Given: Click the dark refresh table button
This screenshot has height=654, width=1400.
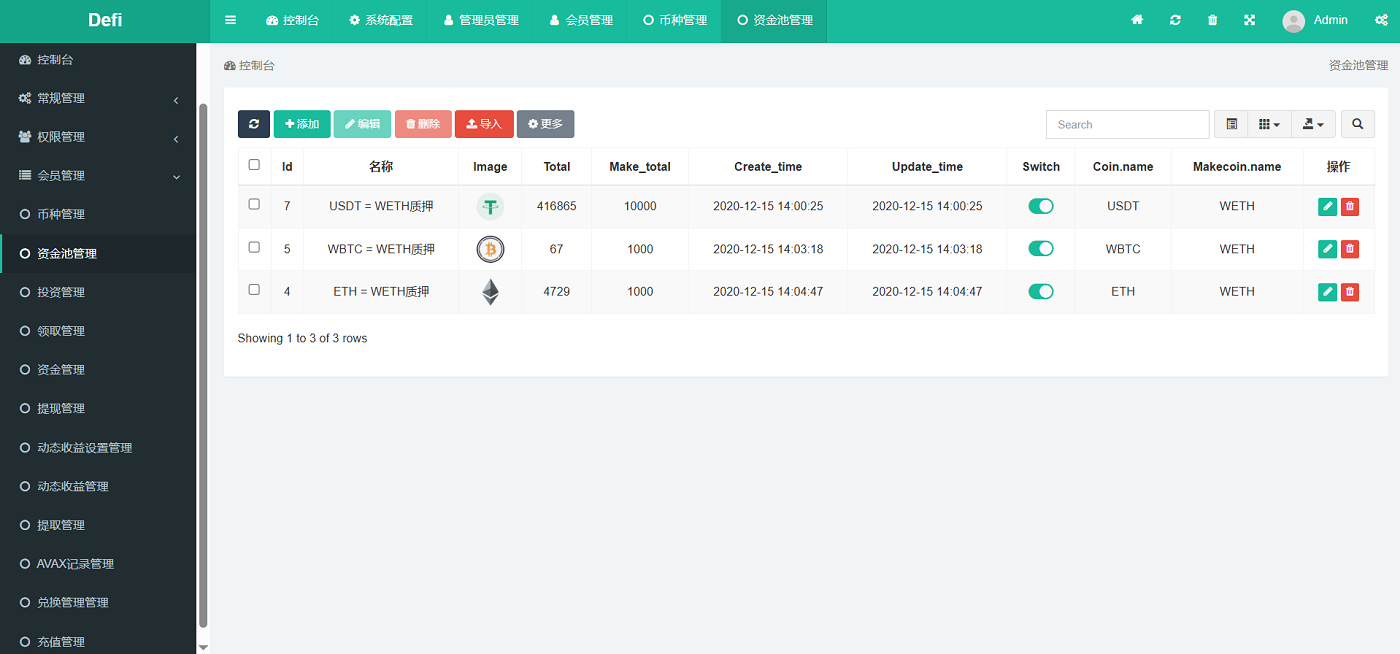Looking at the screenshot, I should (254, 124).
